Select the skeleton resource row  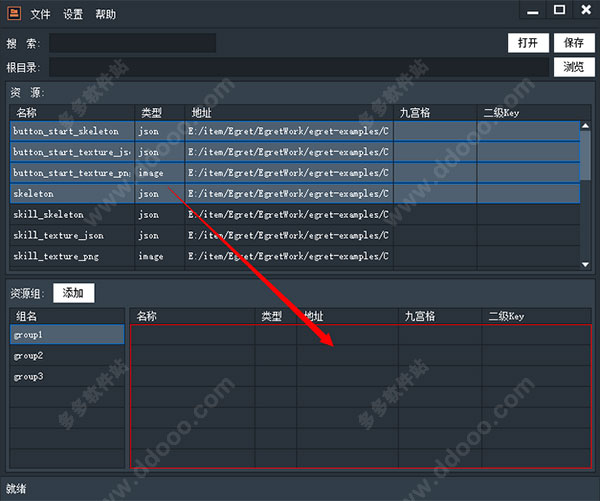tap(295, 194)
